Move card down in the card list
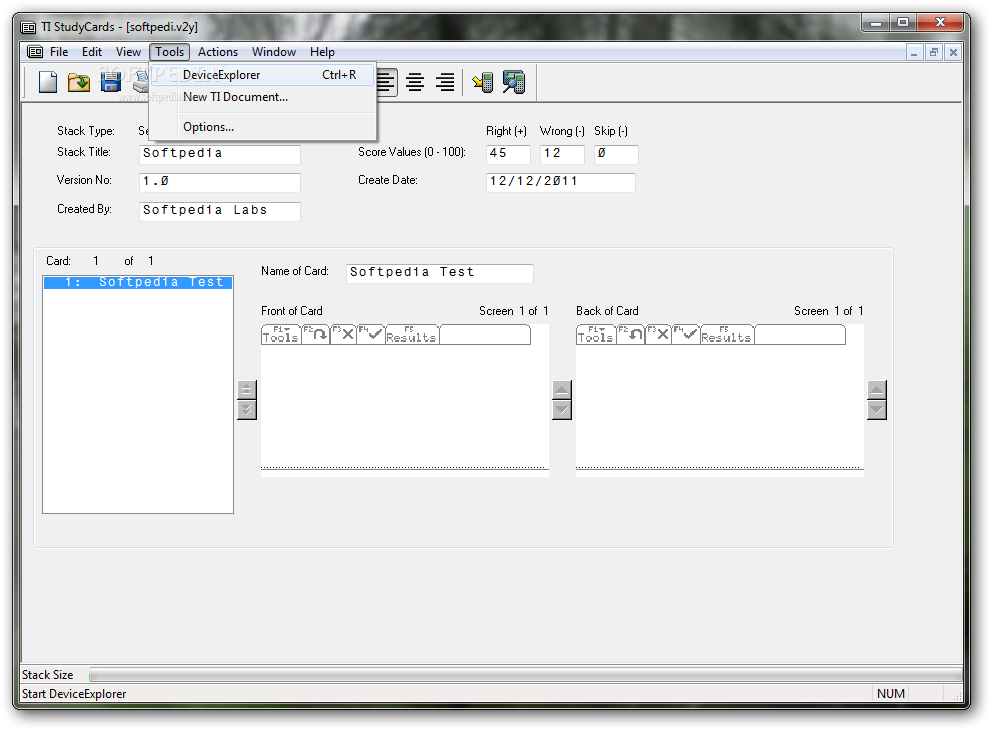This screenshot has height=730, width=991. [x=246, y=410]
